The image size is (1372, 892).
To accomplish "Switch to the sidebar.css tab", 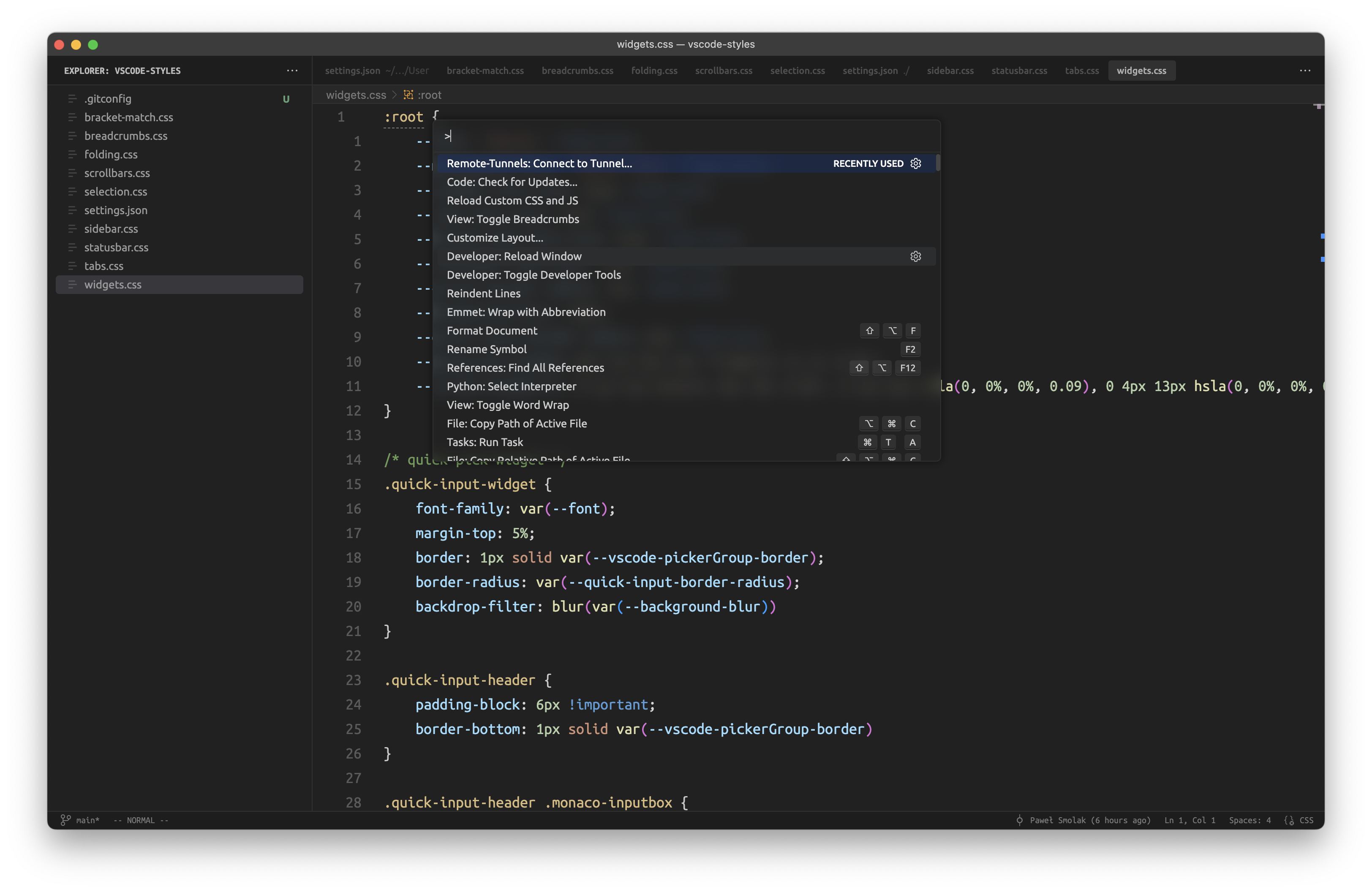I will pos(950,71).
